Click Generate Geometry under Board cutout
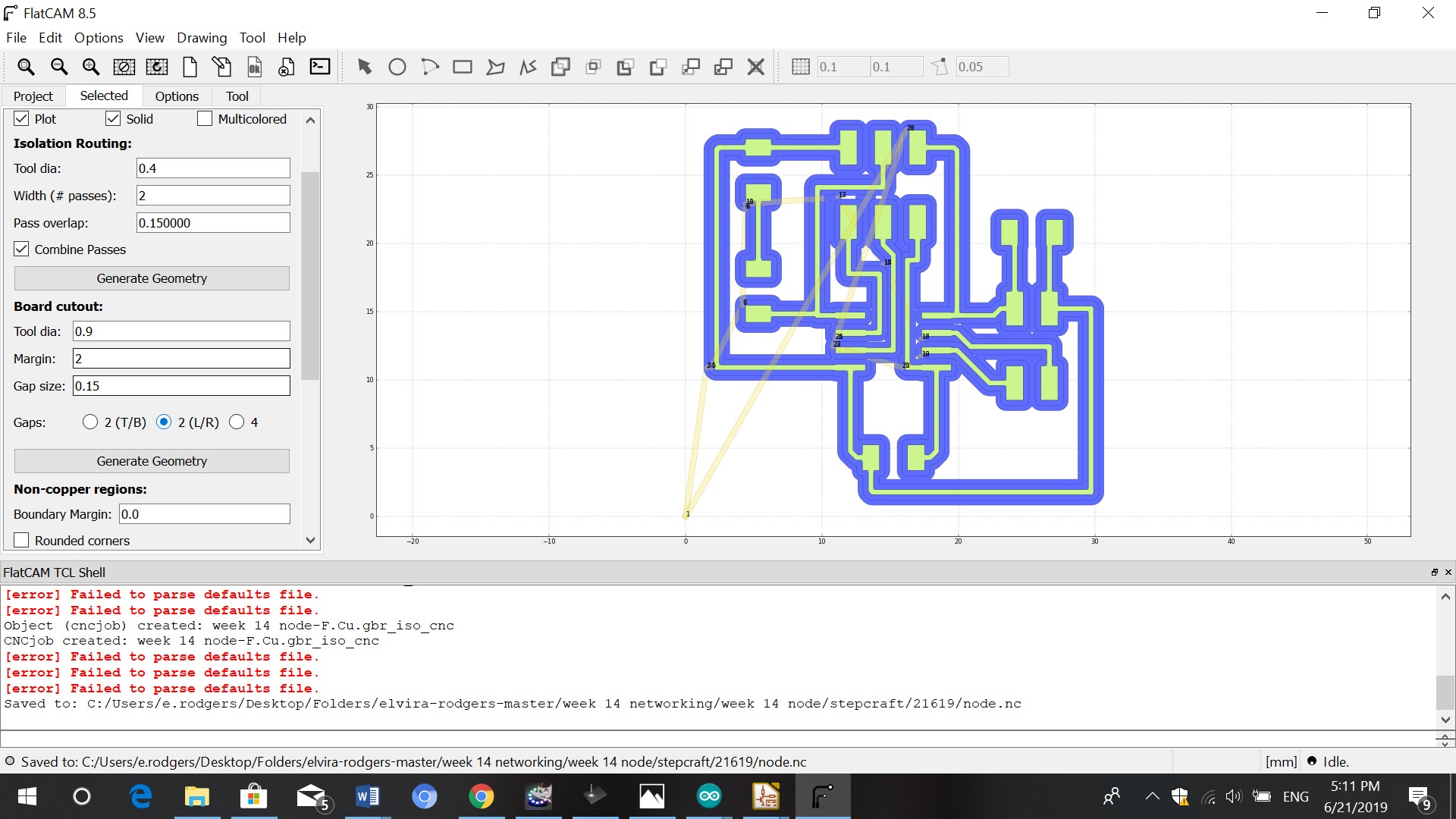 point(152,461)
